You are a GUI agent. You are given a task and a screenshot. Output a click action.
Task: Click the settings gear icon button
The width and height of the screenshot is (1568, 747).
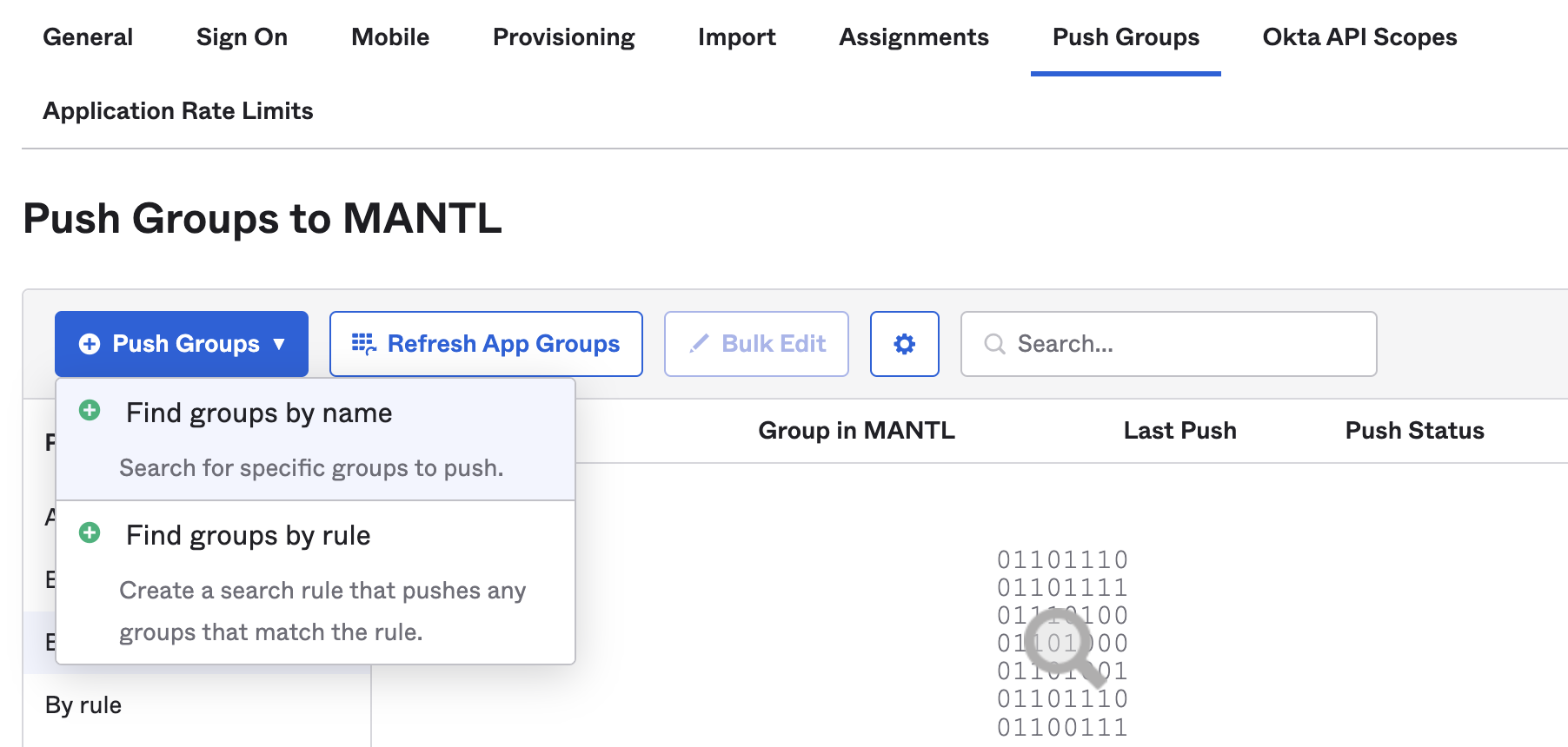click(x=904, y=344)
